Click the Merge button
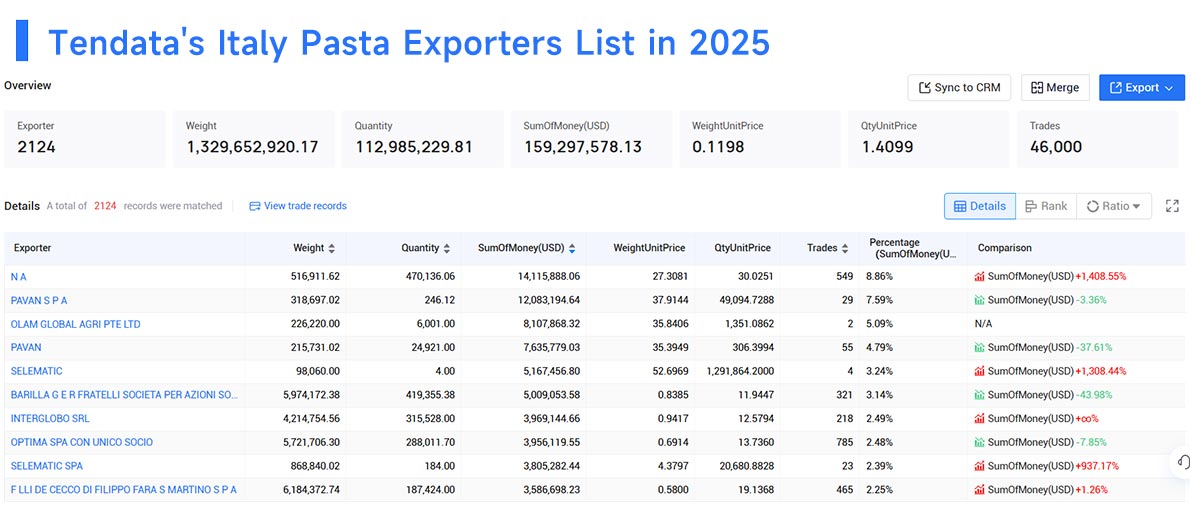Screen dimensions: 1190x510 pos(1055,87)
